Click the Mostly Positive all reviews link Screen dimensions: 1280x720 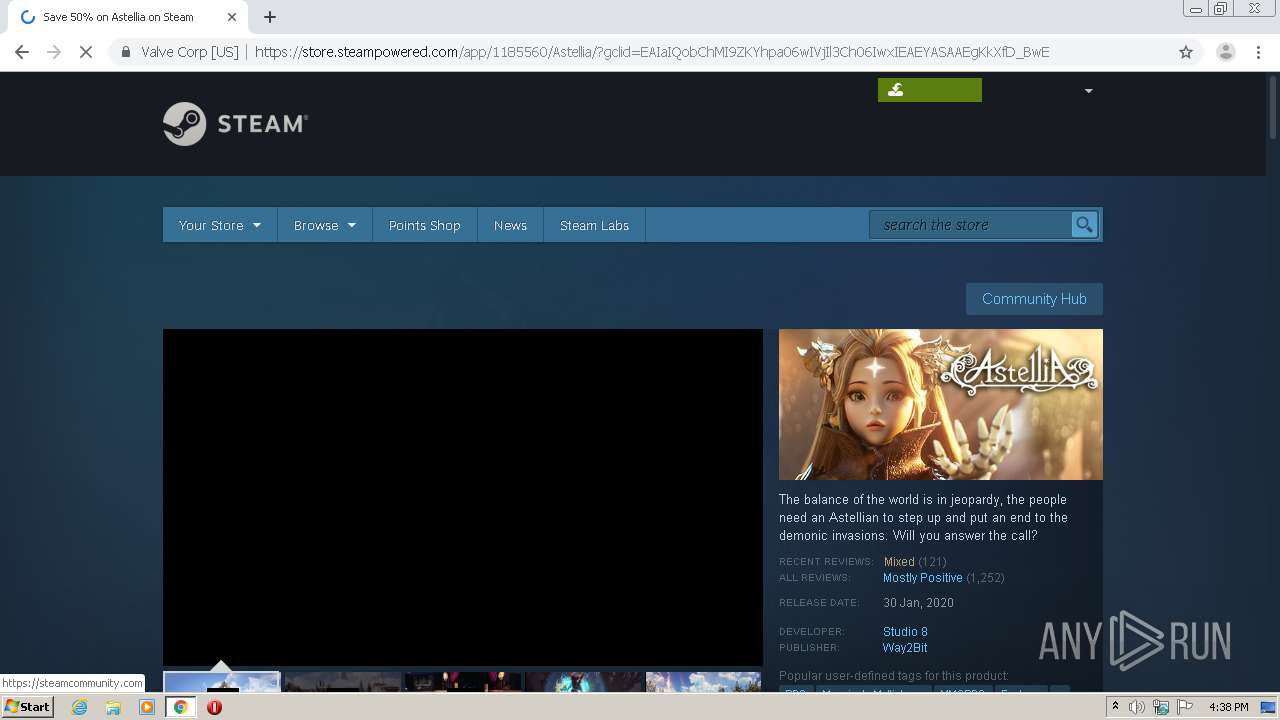923,578
